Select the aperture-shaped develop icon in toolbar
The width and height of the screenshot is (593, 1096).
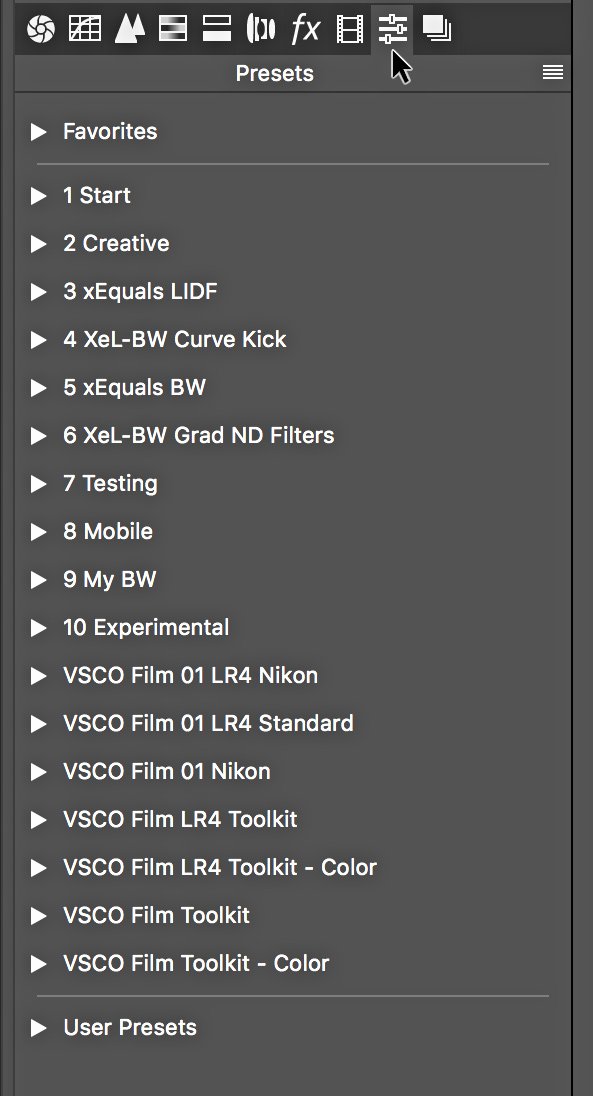tap(40, 28)
